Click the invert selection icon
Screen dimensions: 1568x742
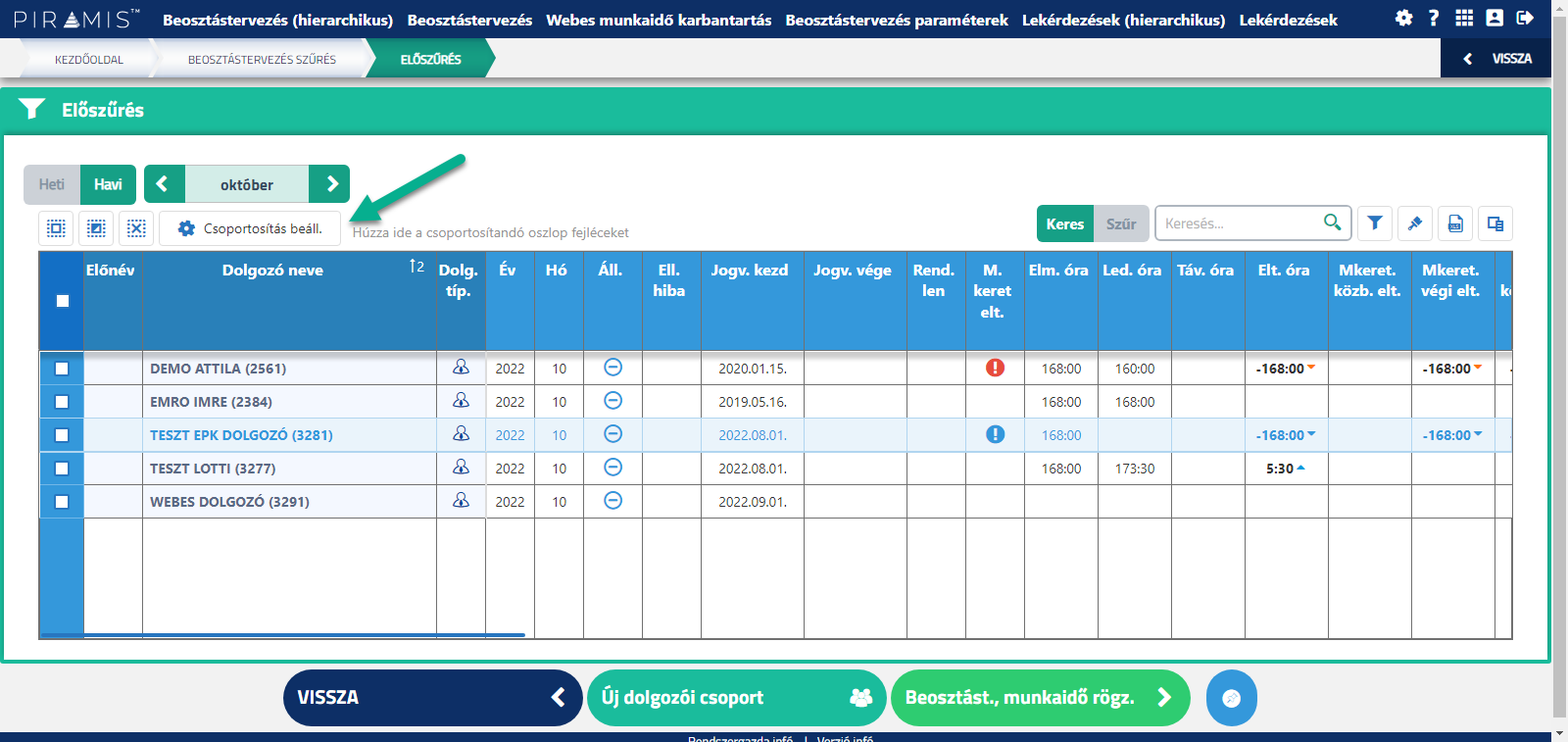pos(96,228)
